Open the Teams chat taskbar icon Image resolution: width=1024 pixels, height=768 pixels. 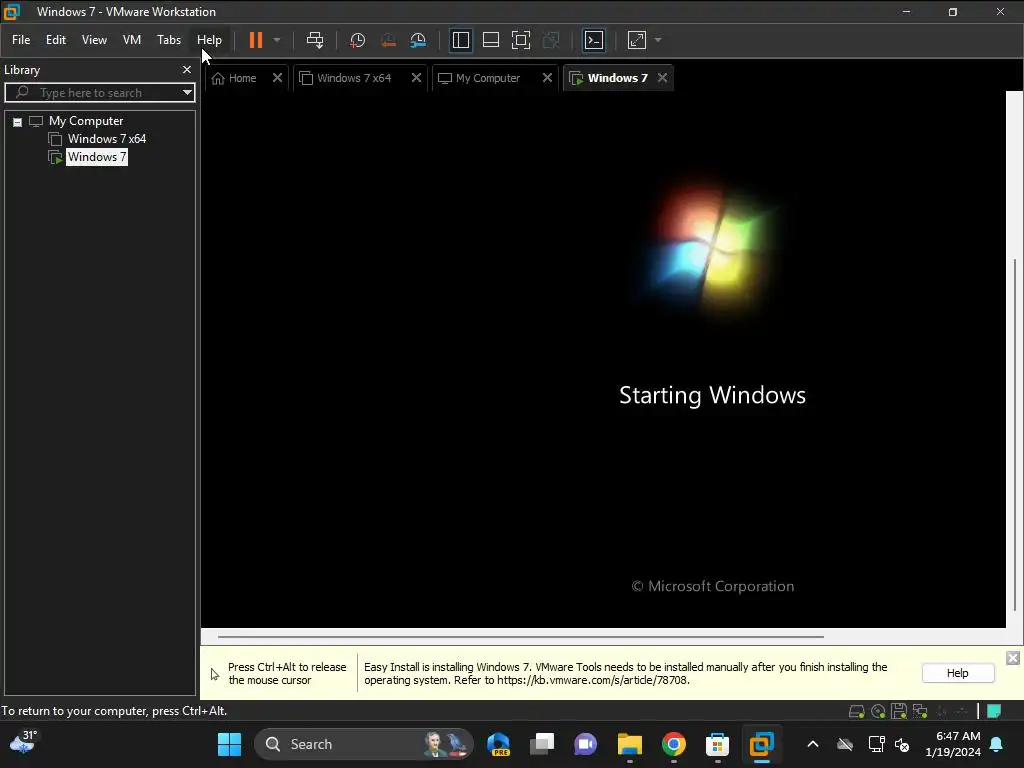[x=586, y=744]
